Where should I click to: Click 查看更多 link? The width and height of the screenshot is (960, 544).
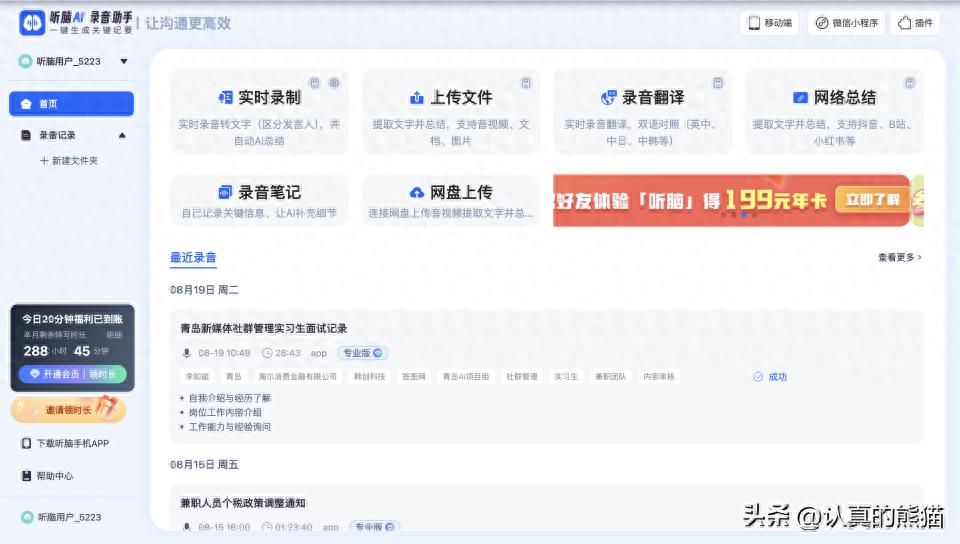click(899, 258)
